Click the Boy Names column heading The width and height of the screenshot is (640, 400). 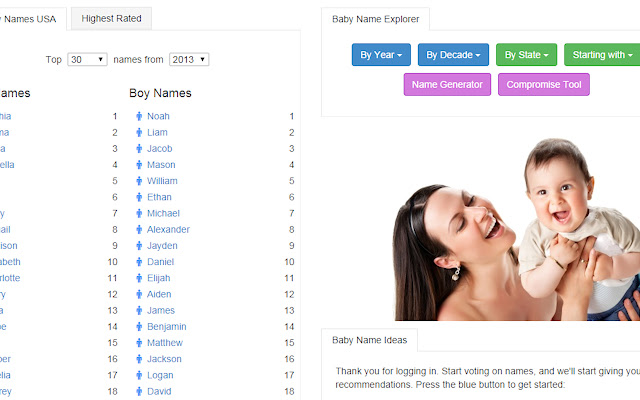(160, 93)
